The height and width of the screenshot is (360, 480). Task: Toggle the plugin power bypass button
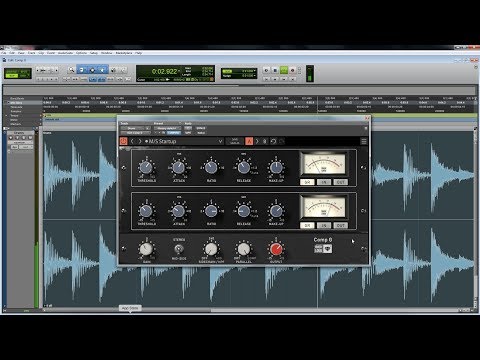point(124,141)
